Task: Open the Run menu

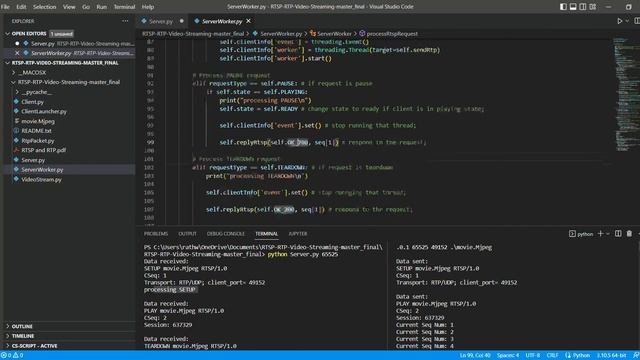Action: pyautogui.click(x=102, y=7)
